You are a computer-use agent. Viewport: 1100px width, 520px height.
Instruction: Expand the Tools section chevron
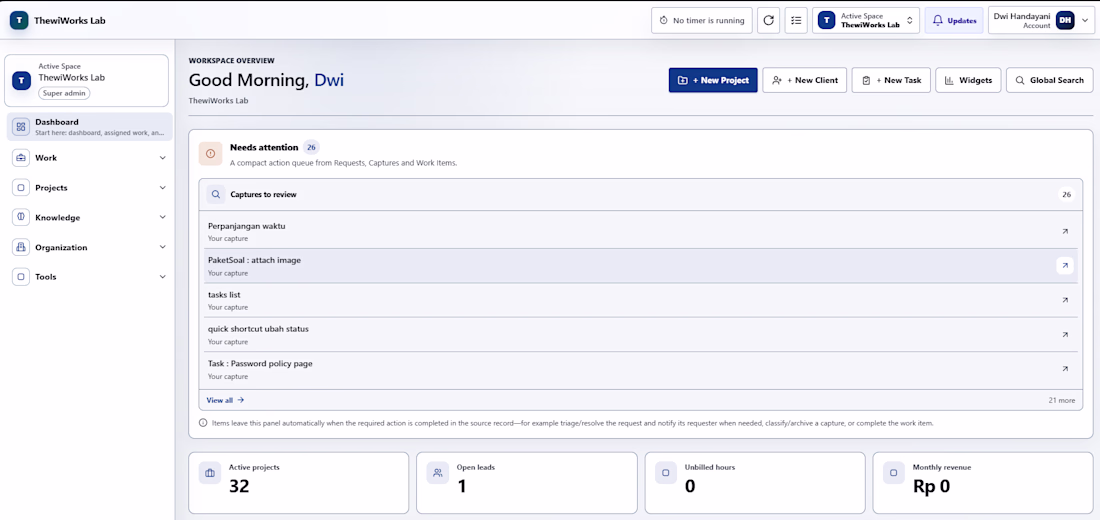[163, 276]
